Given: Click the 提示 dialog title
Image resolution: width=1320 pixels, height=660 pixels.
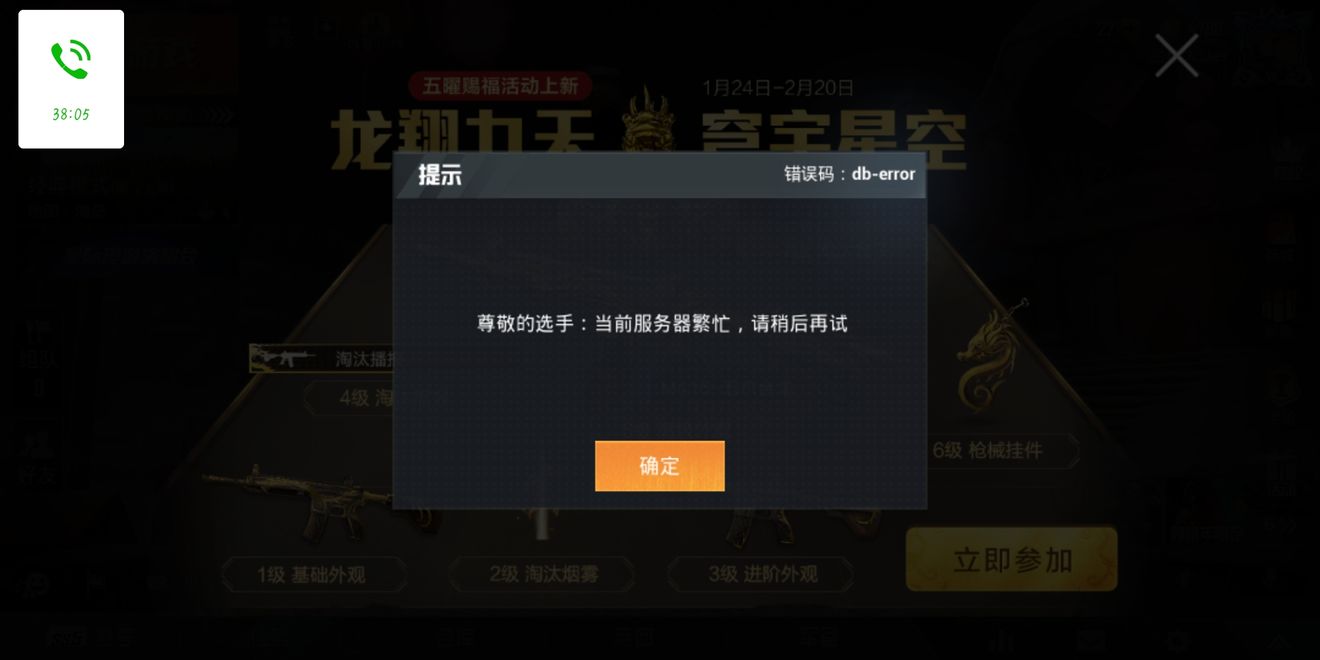Looking at the screenshot, I should 440,175.
